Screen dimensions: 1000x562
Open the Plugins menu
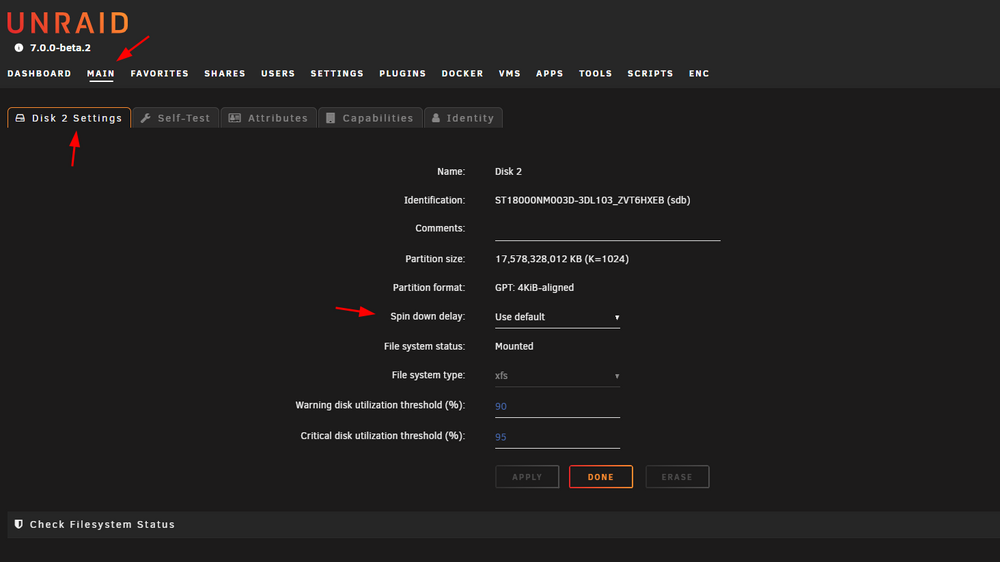pyautogui.click(x=402, y=73)
